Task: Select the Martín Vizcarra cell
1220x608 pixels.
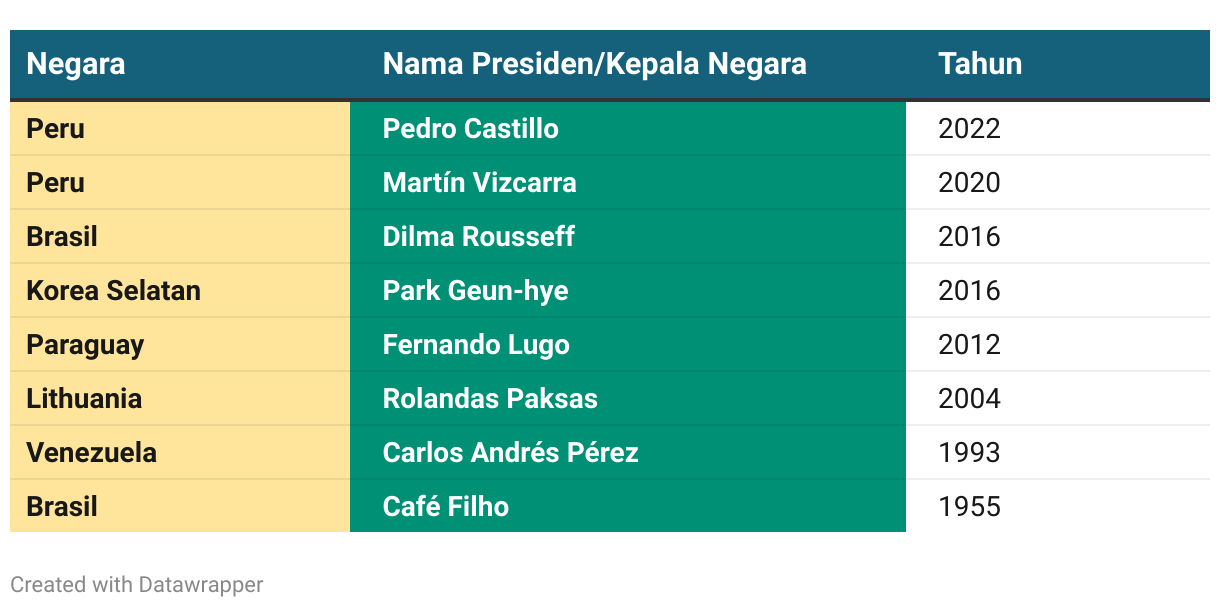Action: click(x=628, y=183)
